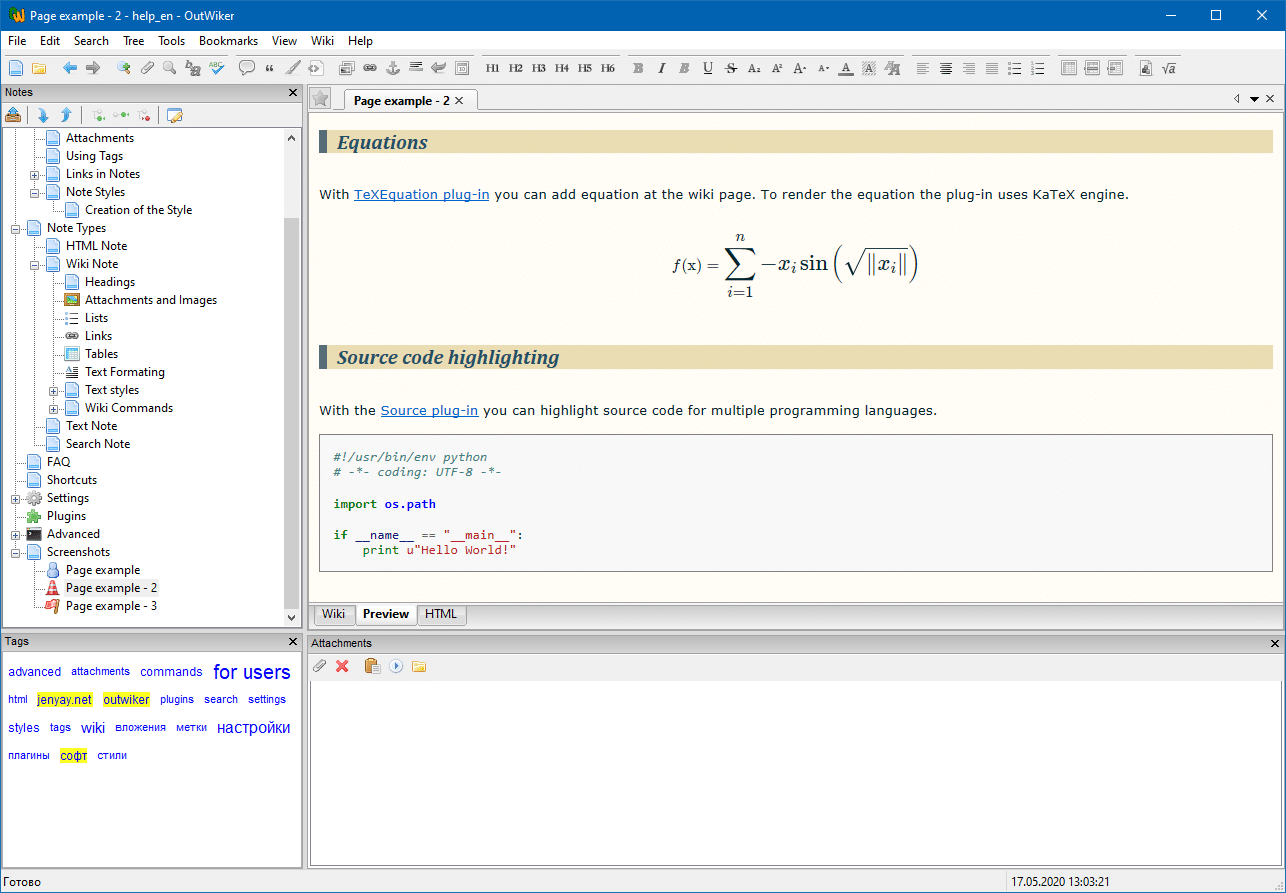Image resolution: width=1286 pixels, height=893 pixels.
Task: Insert an anchor with the anchor icon
Action: pyautogui.click(x=393, y=68)
